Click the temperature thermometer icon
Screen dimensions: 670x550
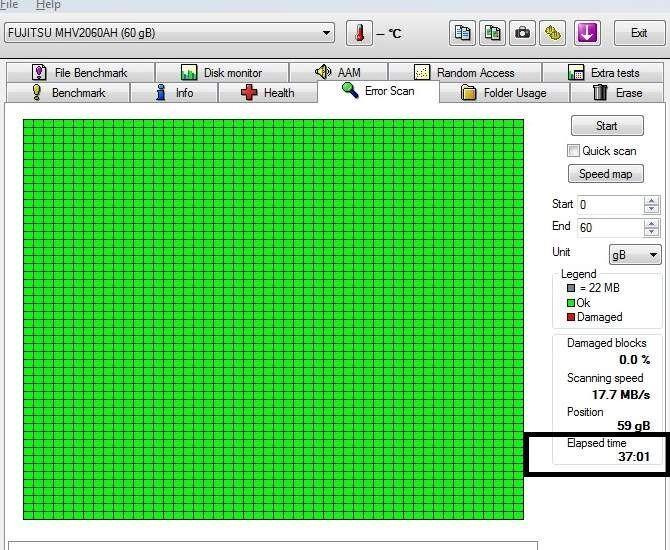coord(359,33)
